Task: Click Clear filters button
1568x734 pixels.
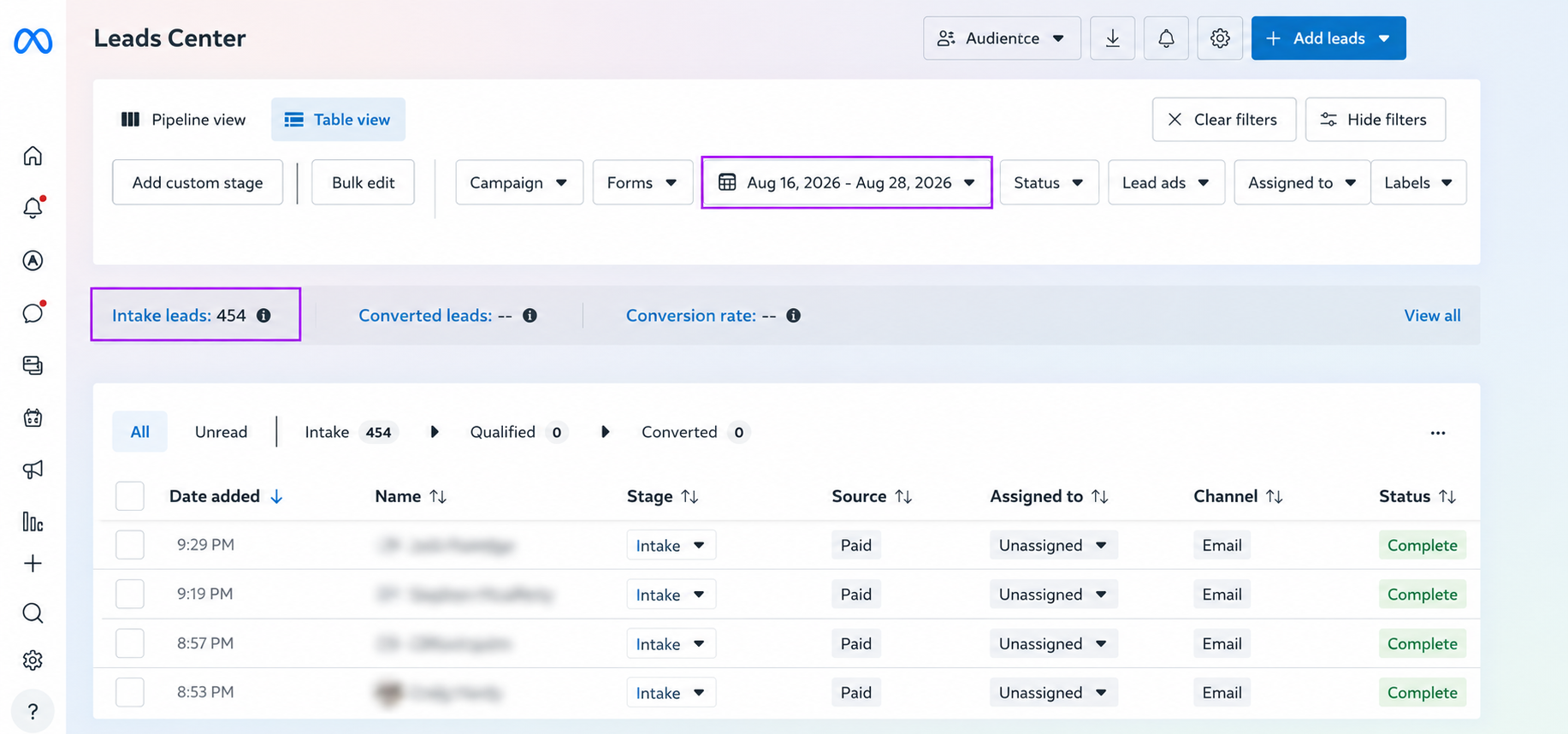Action: coord(1224,120)
